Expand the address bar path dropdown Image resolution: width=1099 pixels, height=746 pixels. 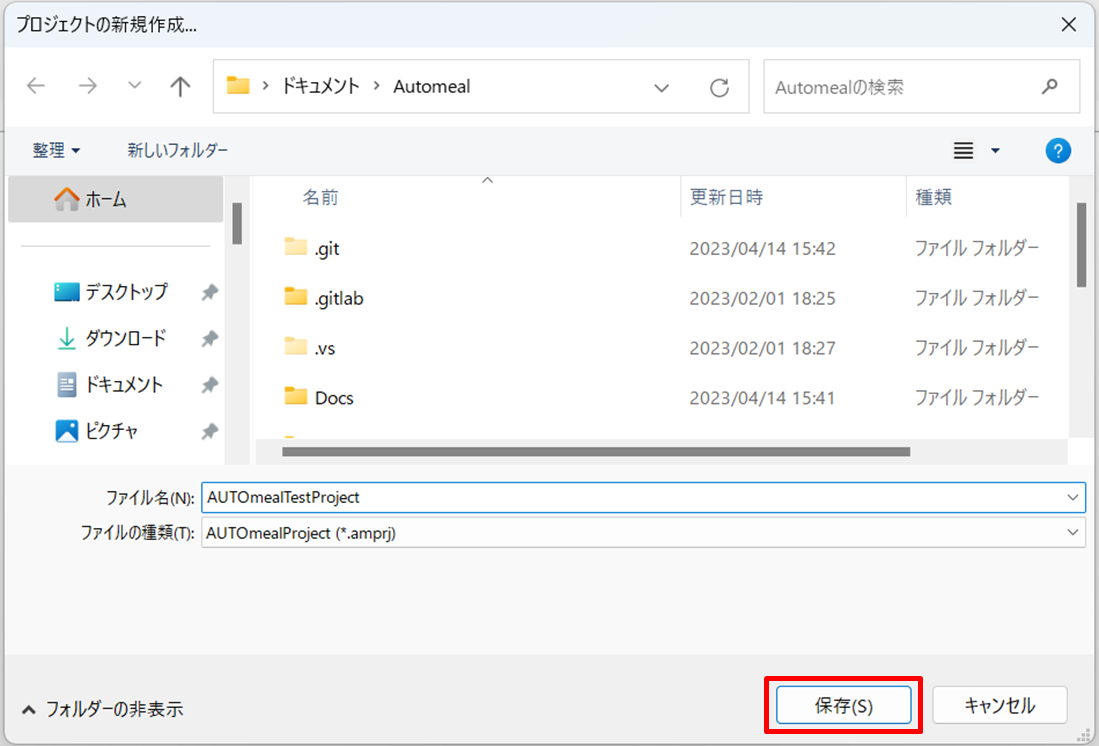pos(661,88)
